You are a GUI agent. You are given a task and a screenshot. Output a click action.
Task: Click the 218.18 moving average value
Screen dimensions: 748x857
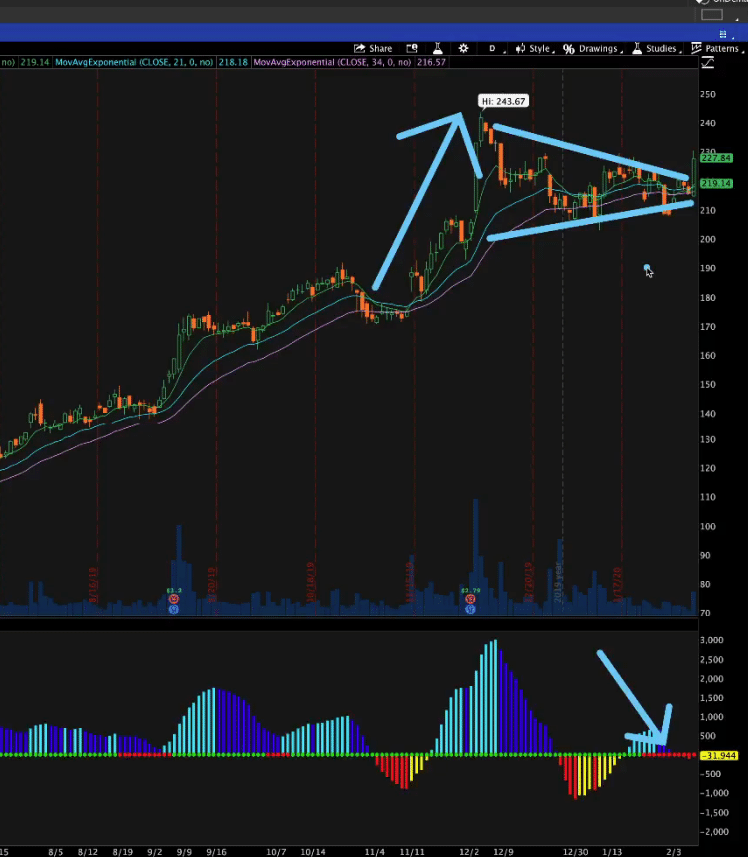coord(233,62)
